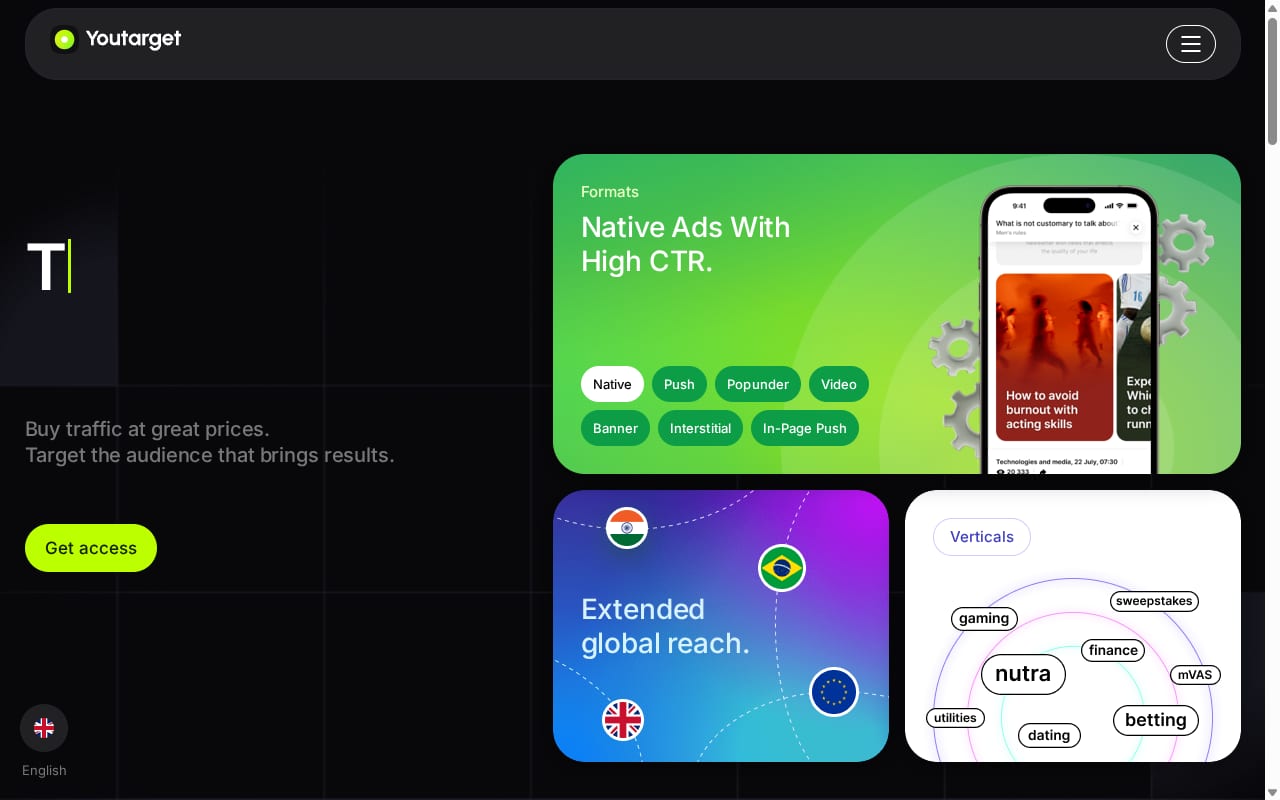The image size is (1280, 800).
Task: Click the Get access button
Action: point(91,548)
